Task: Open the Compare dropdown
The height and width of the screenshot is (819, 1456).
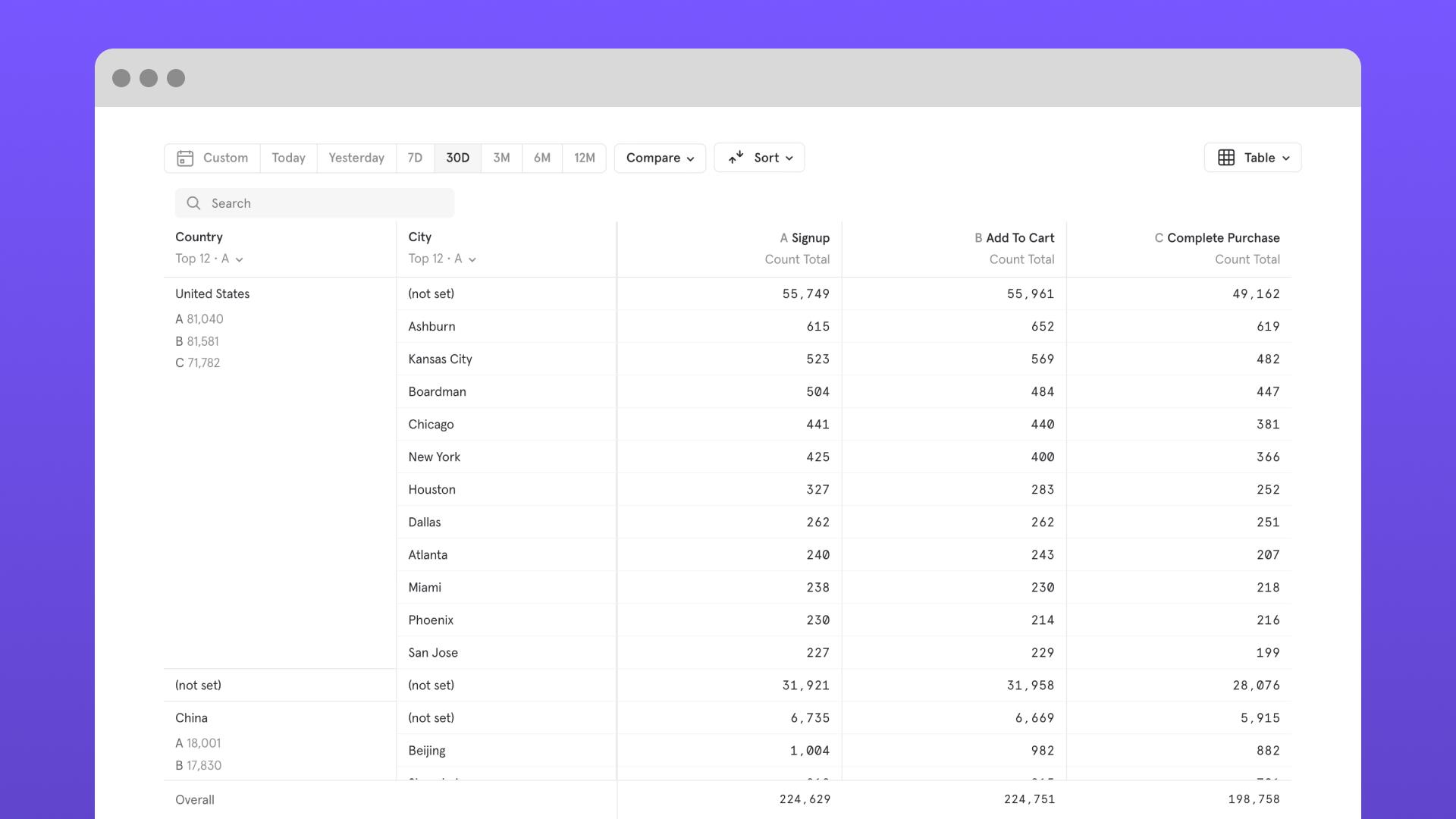Action: point(659,158)
